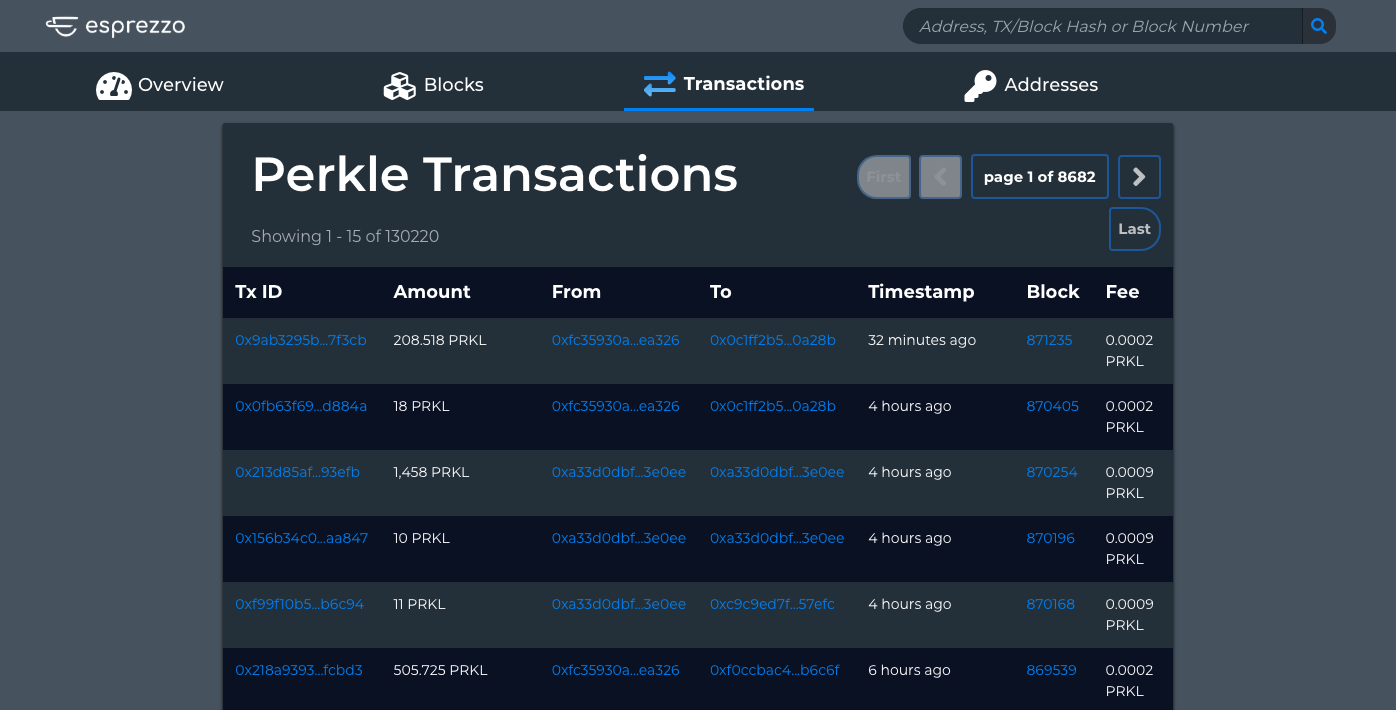Open To address 0xf0ccbac4...b6c6f

pyautogui.click(x=775, y=670)
